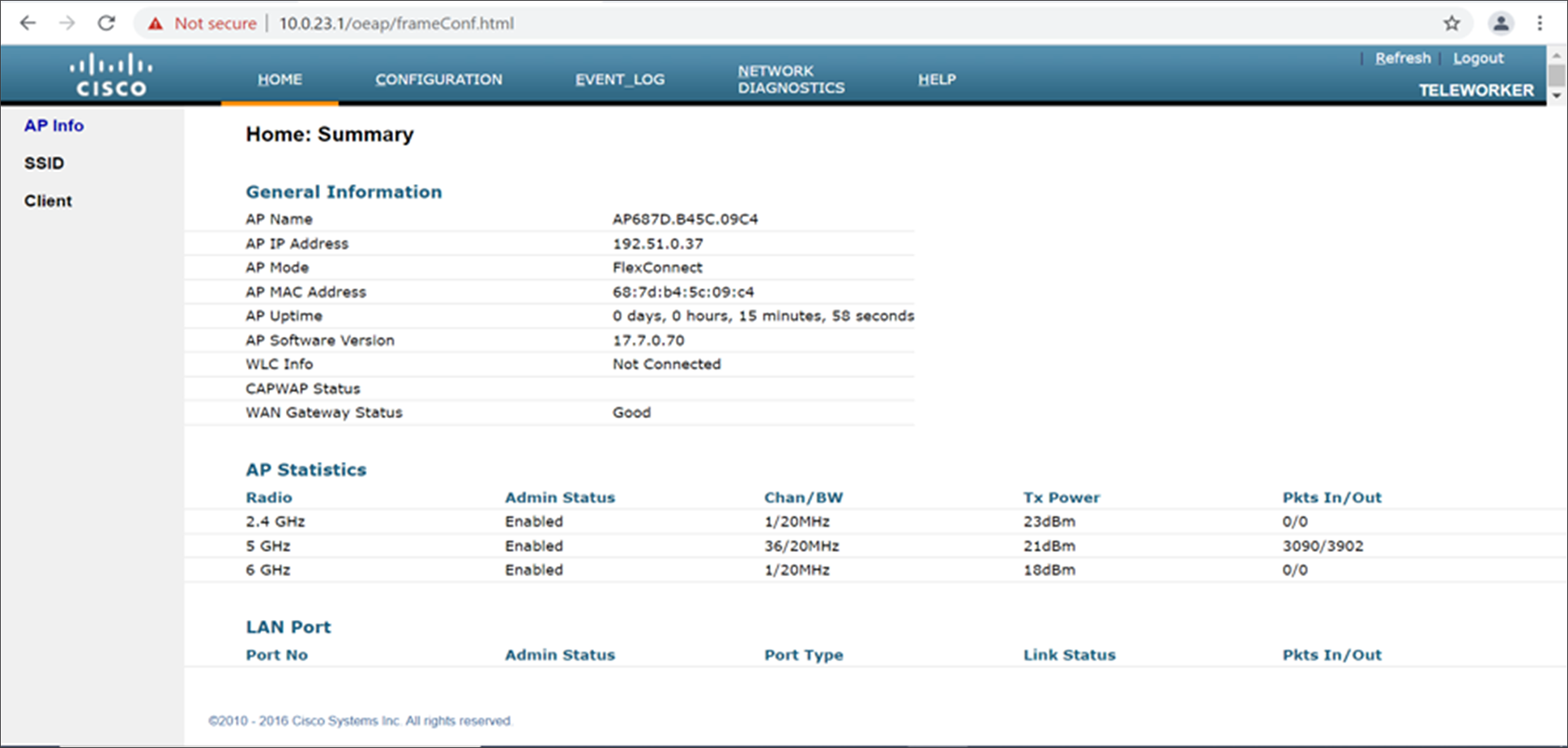Select the SSID sidebar entry
Image resolution: width=1568 pixels, height=748 pixels.
pyautogui.click(x=44, y=163)
